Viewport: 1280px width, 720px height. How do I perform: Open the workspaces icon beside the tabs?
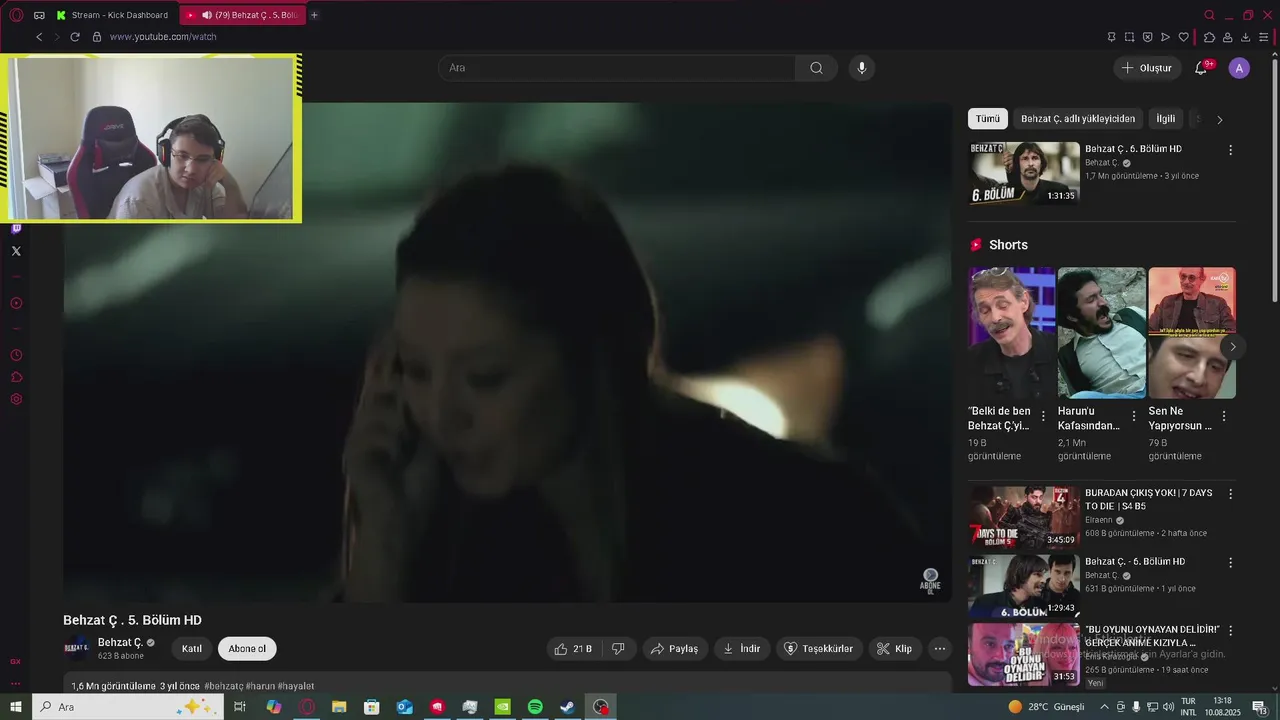(x=39, y=15)
